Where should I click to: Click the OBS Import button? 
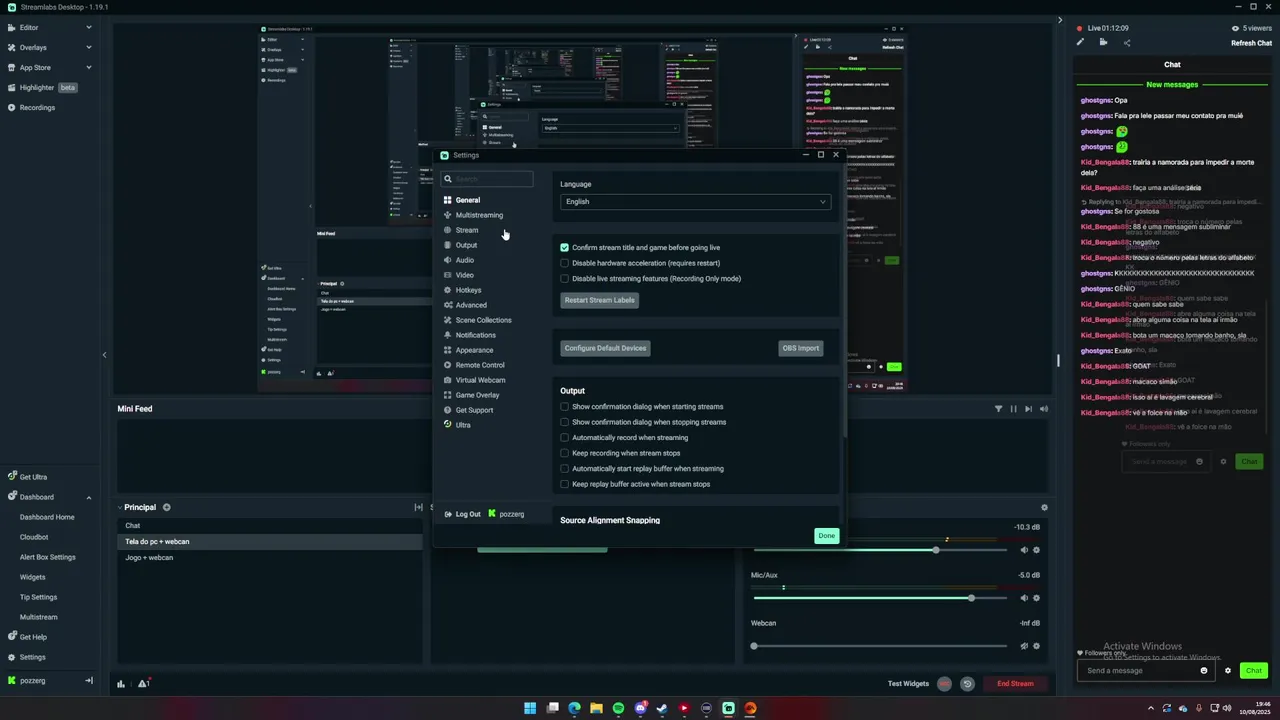click(801, 348)
